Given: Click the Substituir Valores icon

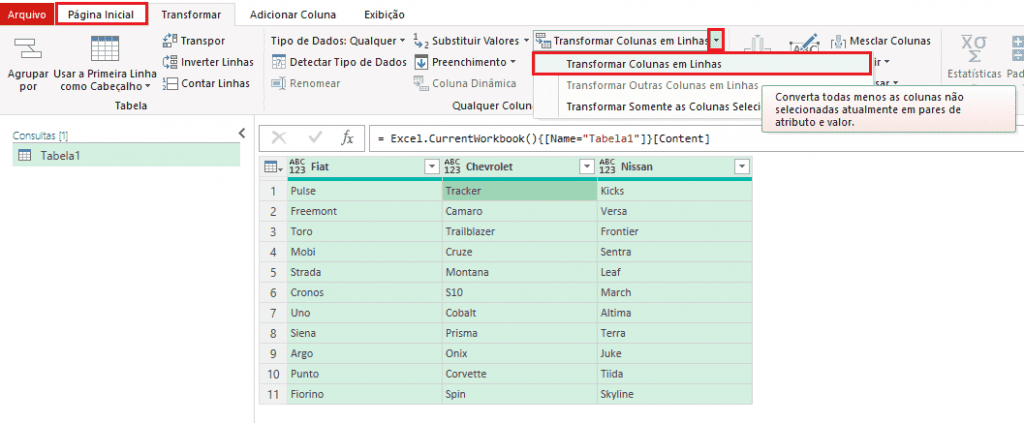Looking at the screenshot, I should pyautogui.click(x=421, y=41).
